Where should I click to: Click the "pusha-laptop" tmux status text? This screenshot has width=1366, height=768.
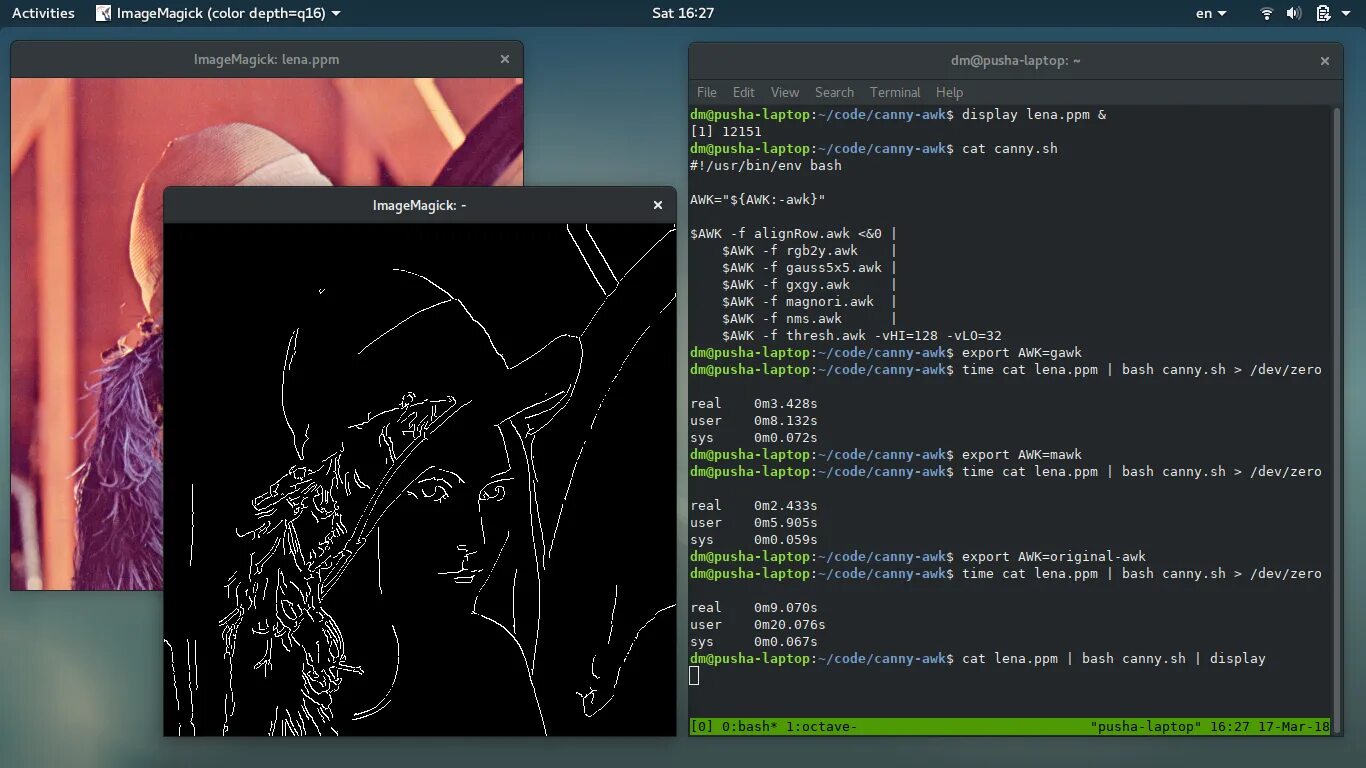pos(1146,726)
